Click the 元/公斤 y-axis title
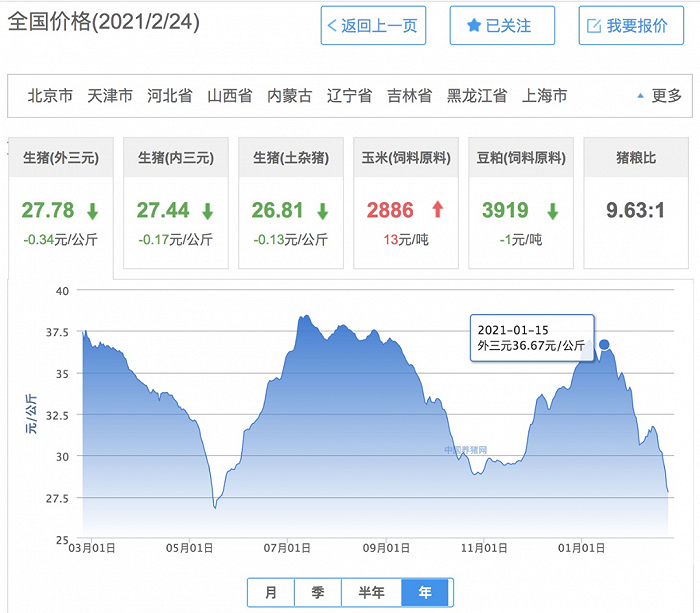The height and width of the screenshot is (613, 700). pyautogui.click(x=31, y=414)
